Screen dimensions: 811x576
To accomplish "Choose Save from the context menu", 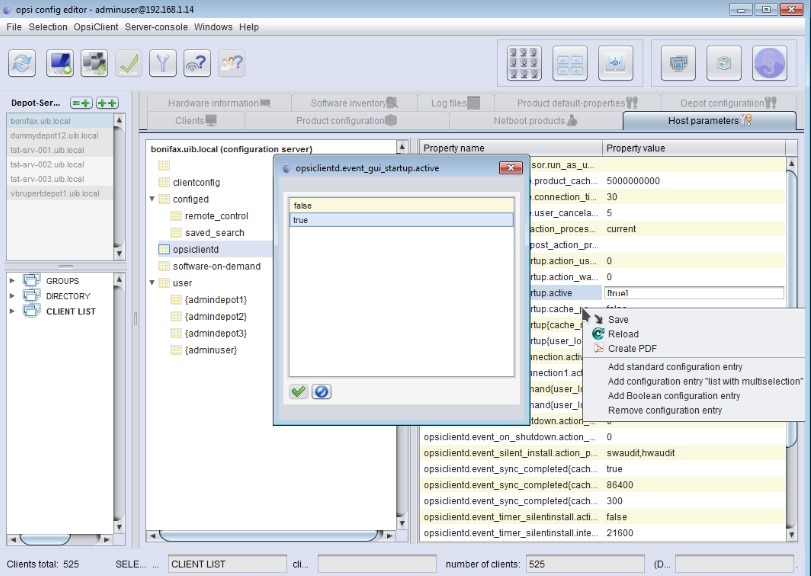I will coord(618,320).
